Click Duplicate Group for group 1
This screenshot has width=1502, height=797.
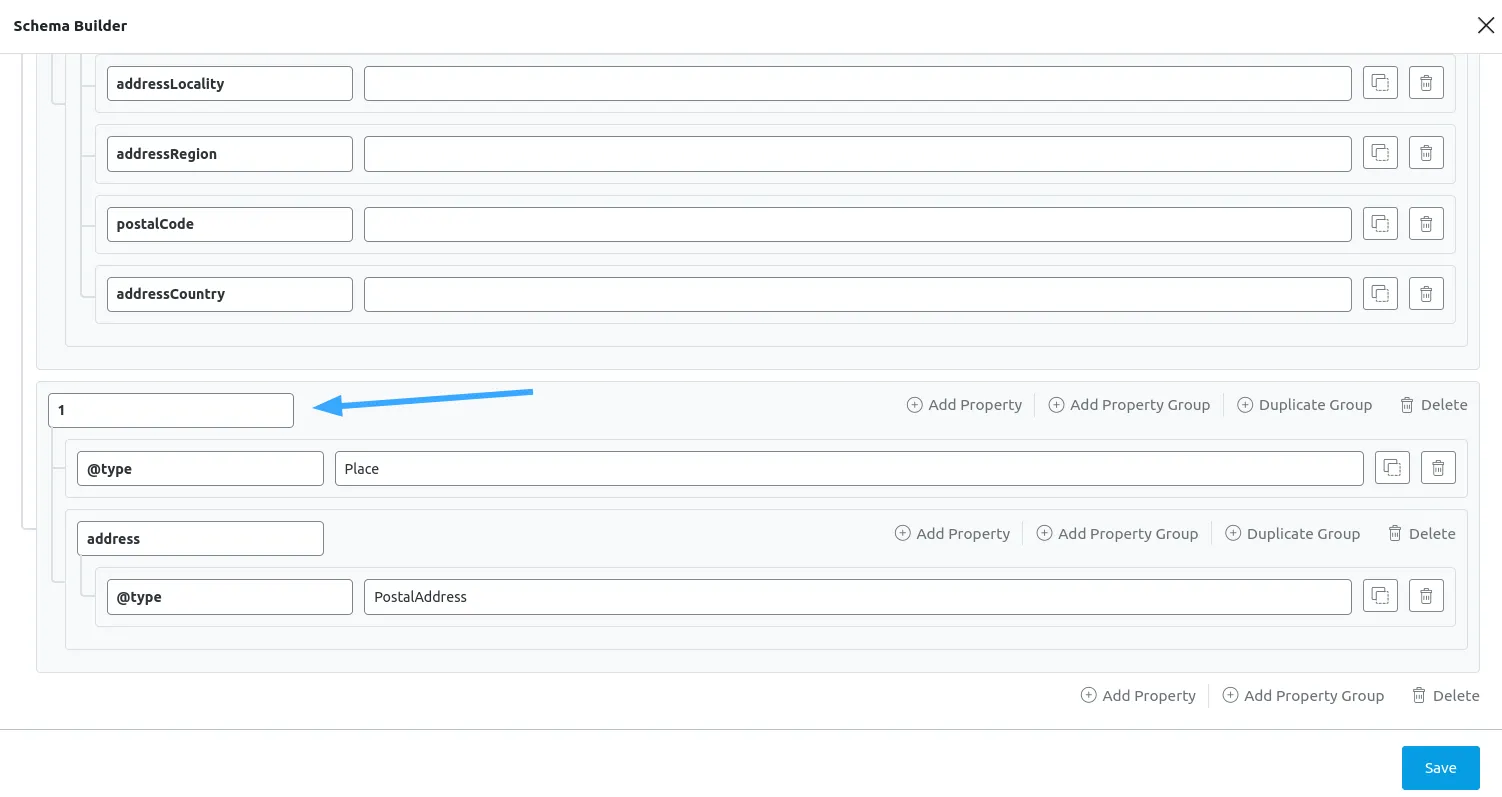(1304, 405)
